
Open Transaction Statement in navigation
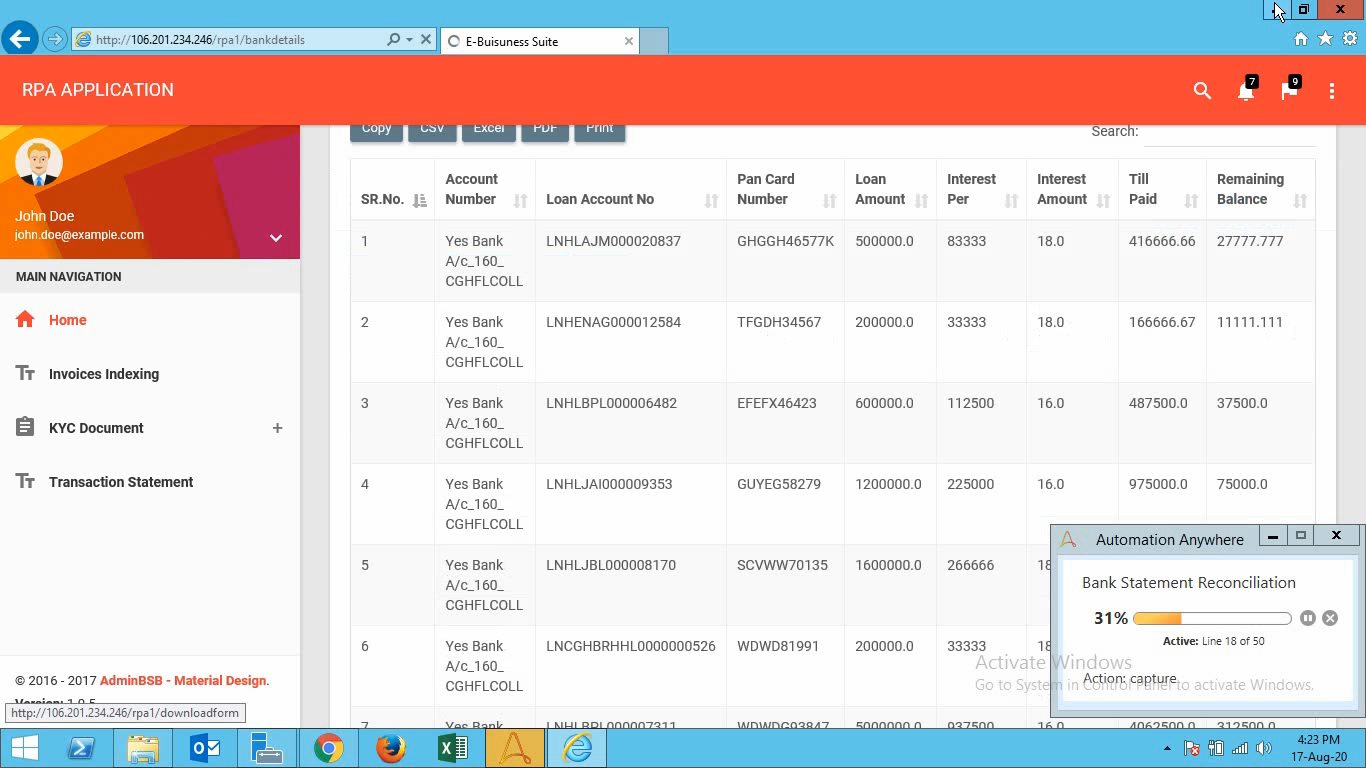coord(121,482)
